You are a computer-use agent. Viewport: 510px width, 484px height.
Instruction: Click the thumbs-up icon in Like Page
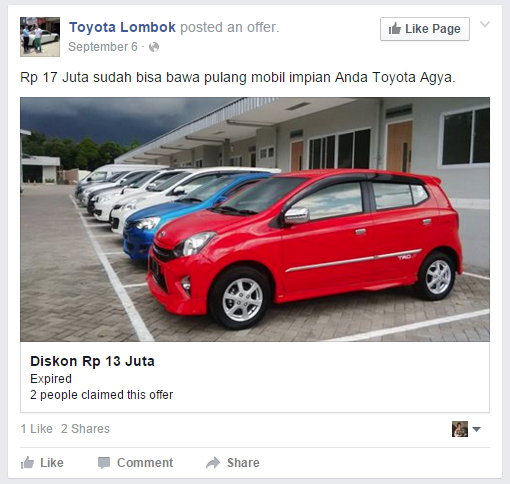pos(395,29)
